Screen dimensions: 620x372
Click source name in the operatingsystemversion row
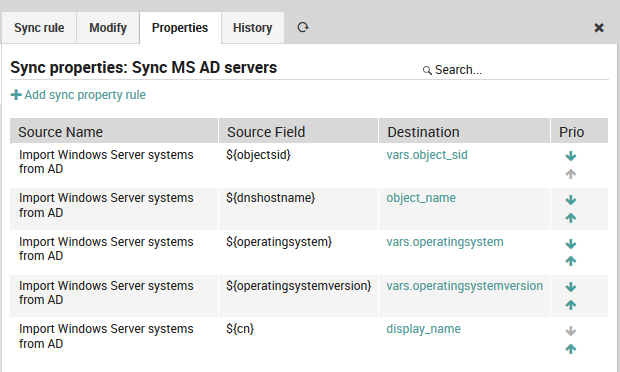tap(106, 293)
